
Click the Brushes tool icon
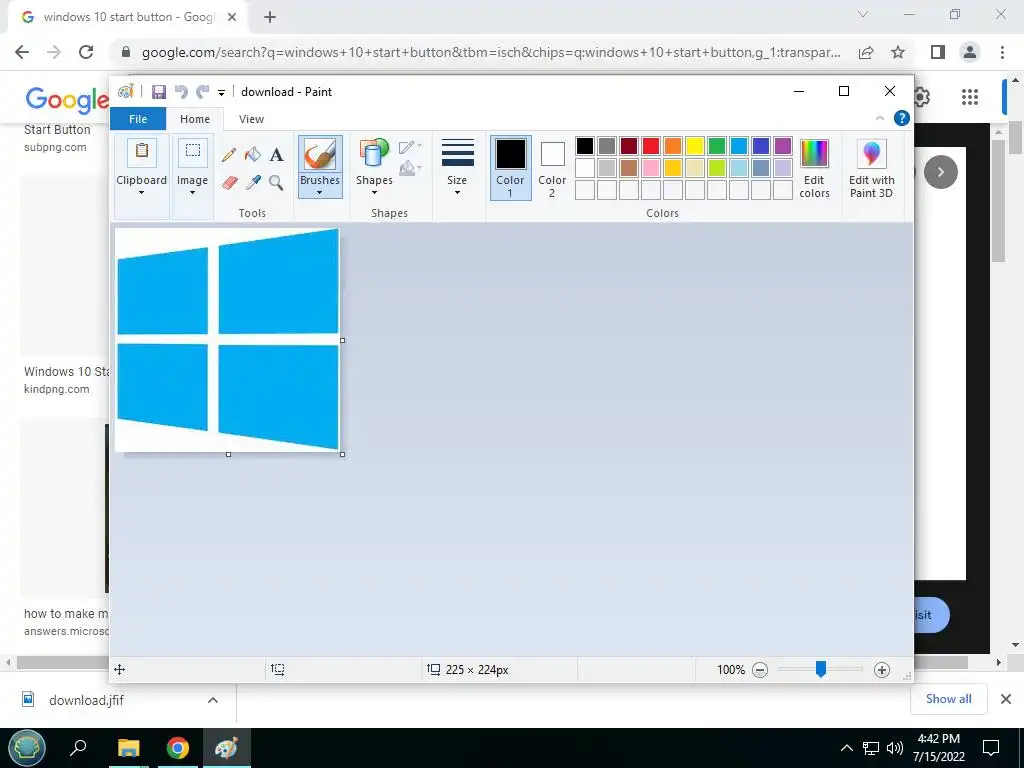pyautogui.click(x=320, y=154)
